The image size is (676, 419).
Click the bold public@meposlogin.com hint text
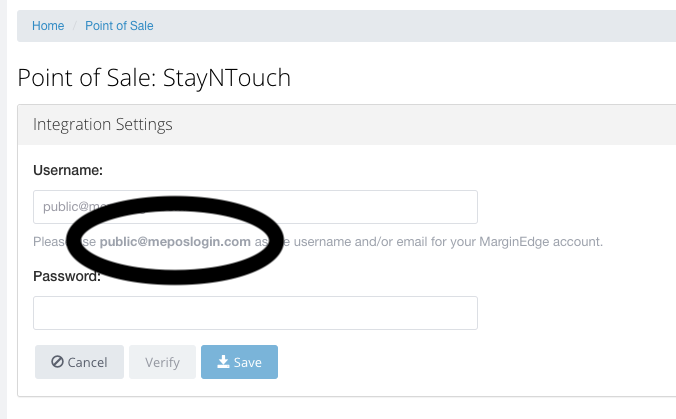click(x=175, y=241)
